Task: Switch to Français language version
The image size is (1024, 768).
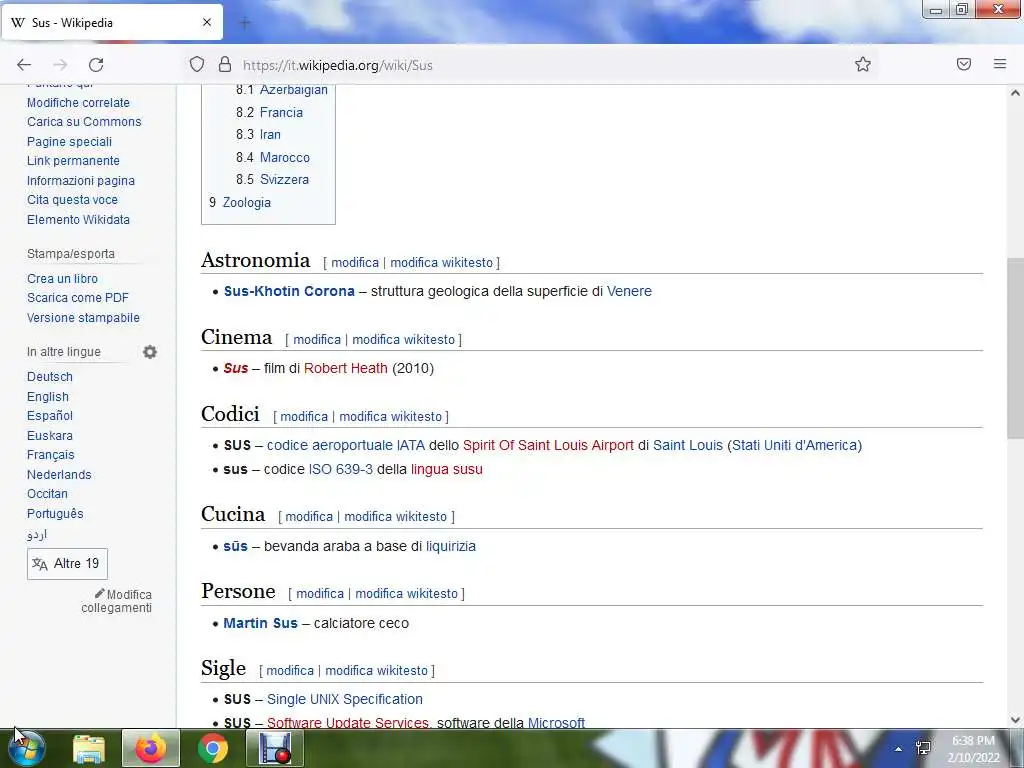Action: 51,455
